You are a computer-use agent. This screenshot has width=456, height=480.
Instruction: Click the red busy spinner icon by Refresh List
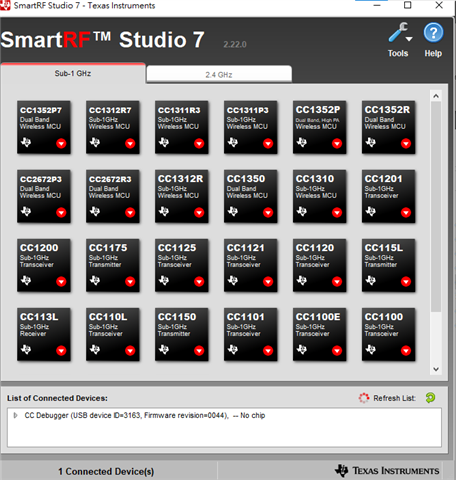click(364, 398)
